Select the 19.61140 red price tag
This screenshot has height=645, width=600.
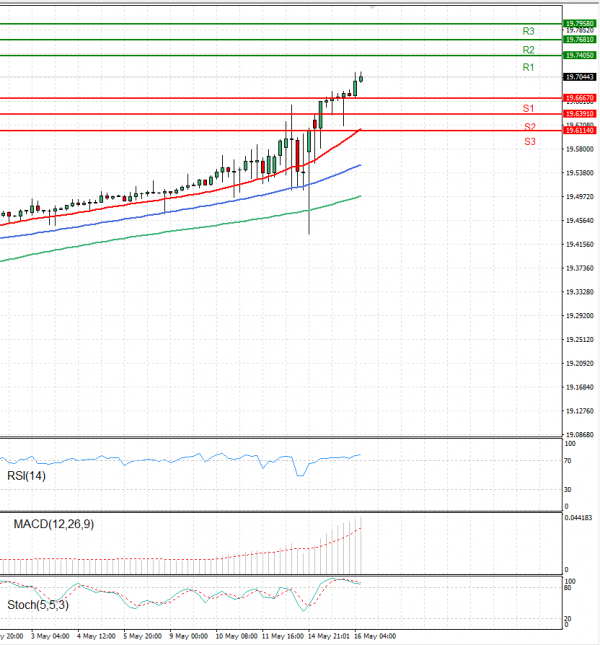tap(579, 130)
